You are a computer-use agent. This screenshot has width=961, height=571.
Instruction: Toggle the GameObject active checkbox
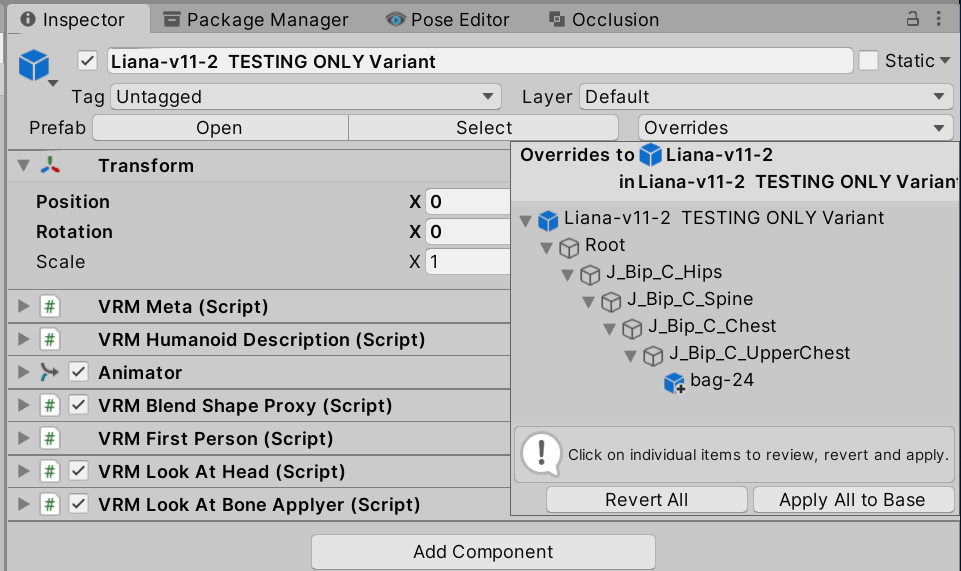pyautogui.click(x=88, y=61)
